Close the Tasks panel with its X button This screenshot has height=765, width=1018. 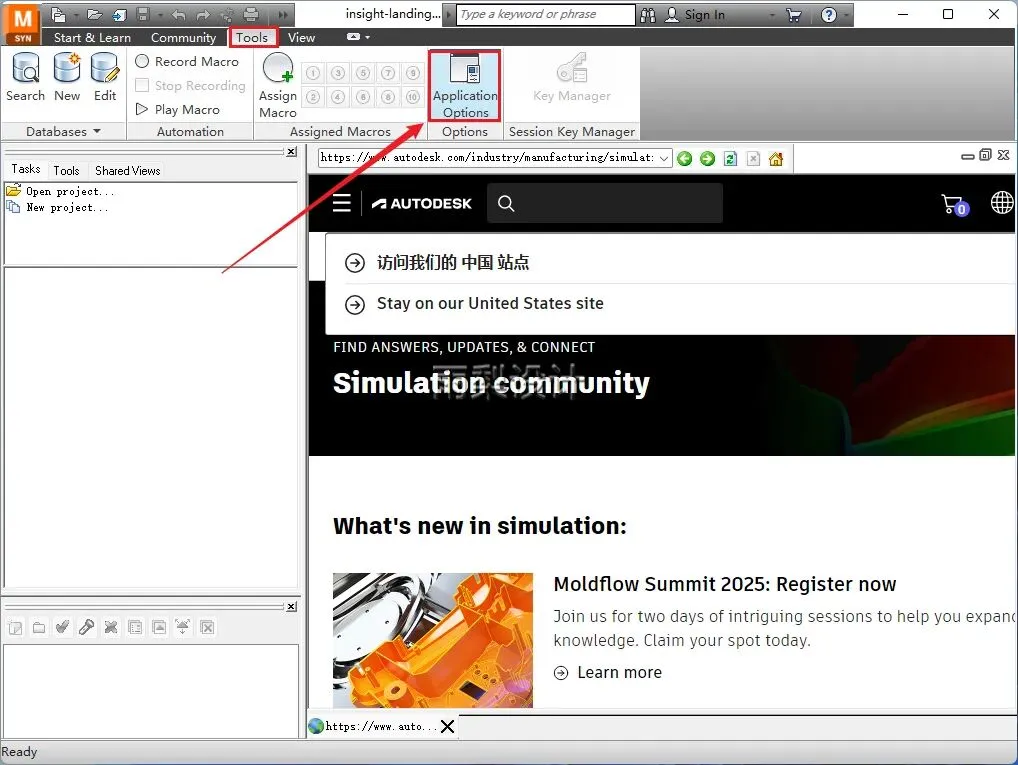[x=292, y=151]
